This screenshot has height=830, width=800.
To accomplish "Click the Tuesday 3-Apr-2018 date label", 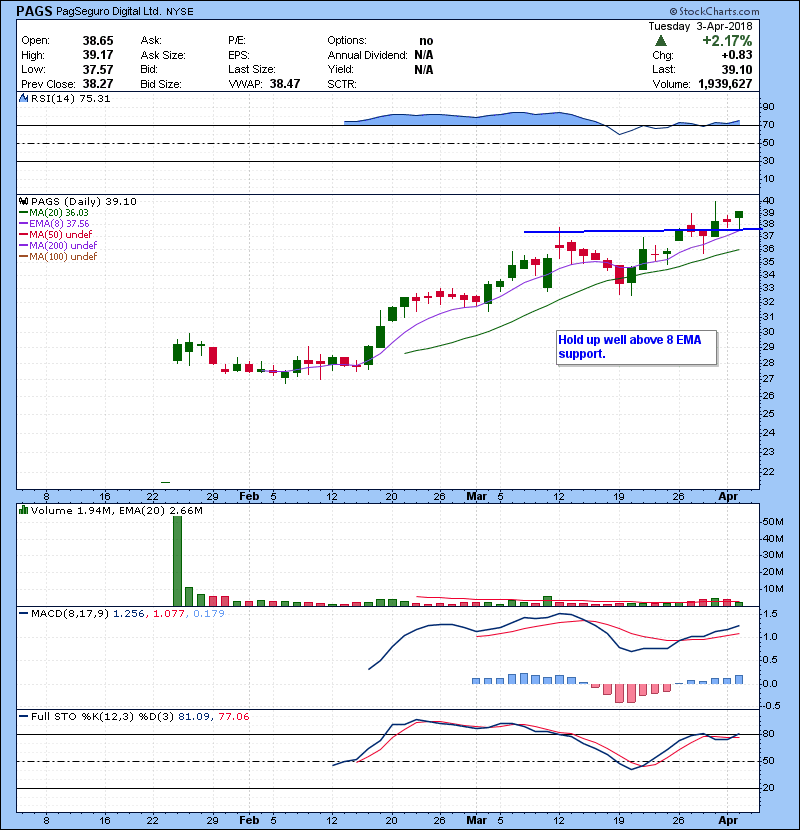I will click(x=700, y=26).
